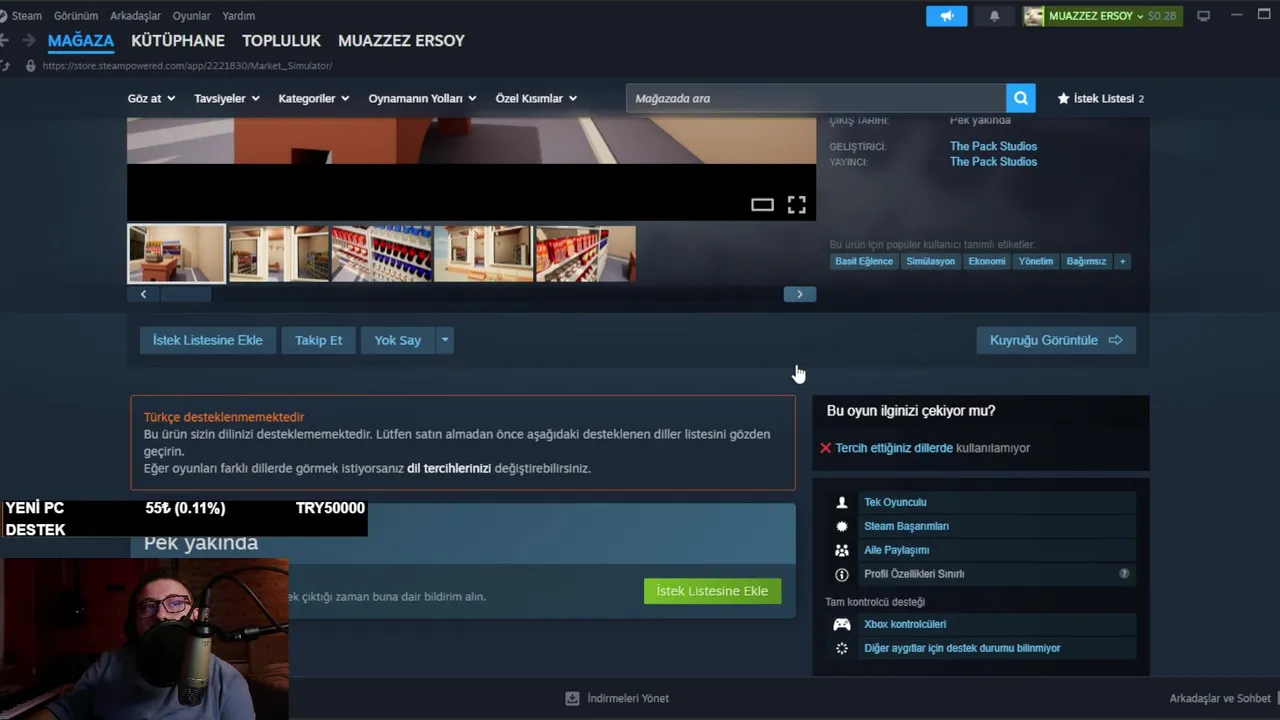The height and width of the screenshot is (720, 1280).
Task: Click the Xbox controller icon
Action: click(842, 624)
